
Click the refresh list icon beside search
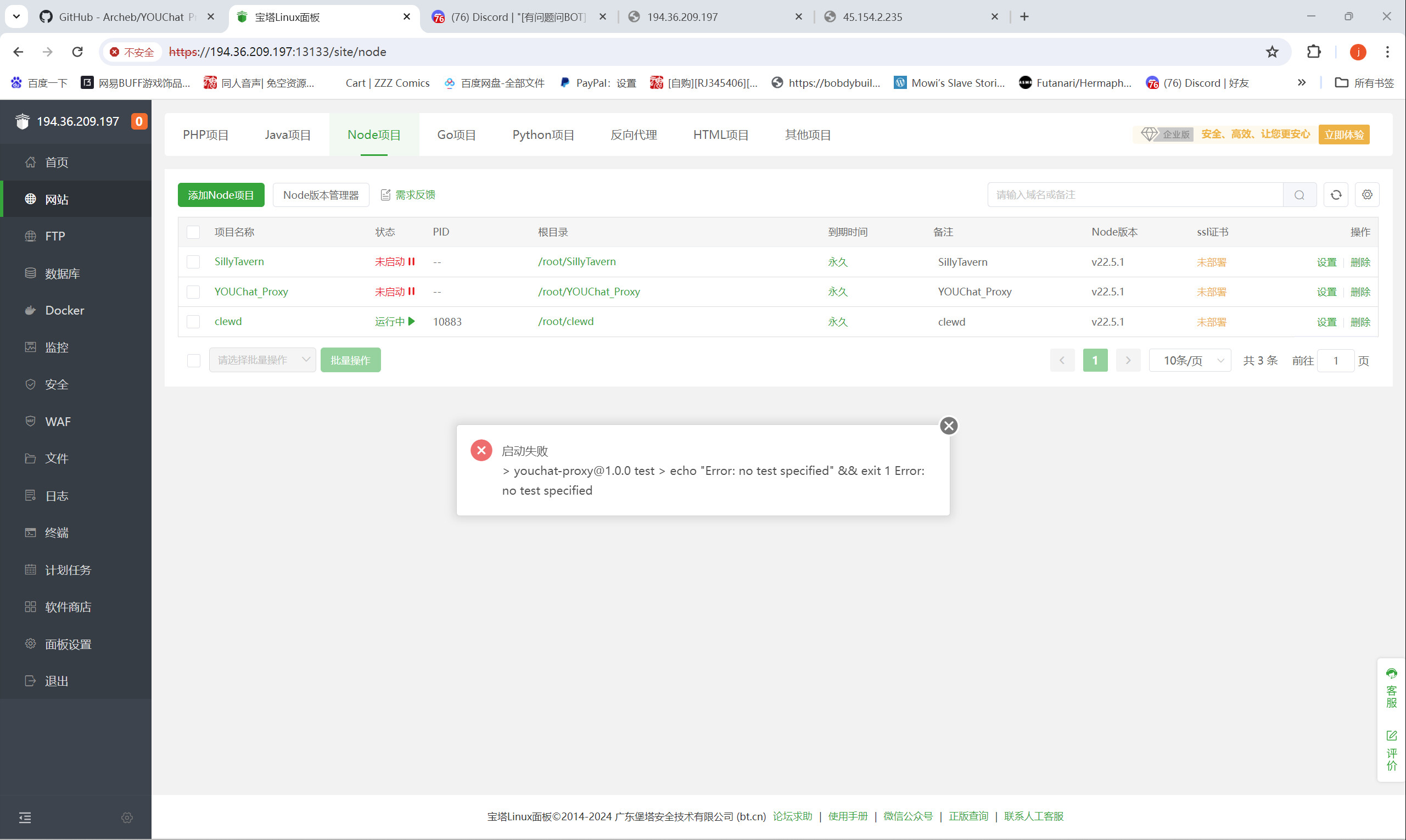(1336, 195)
